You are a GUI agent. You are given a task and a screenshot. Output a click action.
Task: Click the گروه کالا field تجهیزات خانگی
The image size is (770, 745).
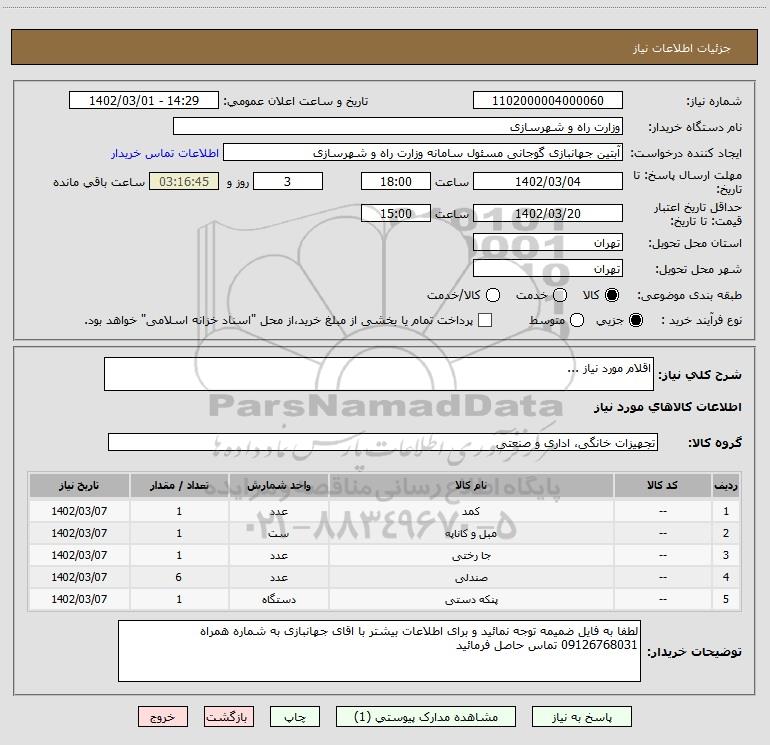coord(383,442)
